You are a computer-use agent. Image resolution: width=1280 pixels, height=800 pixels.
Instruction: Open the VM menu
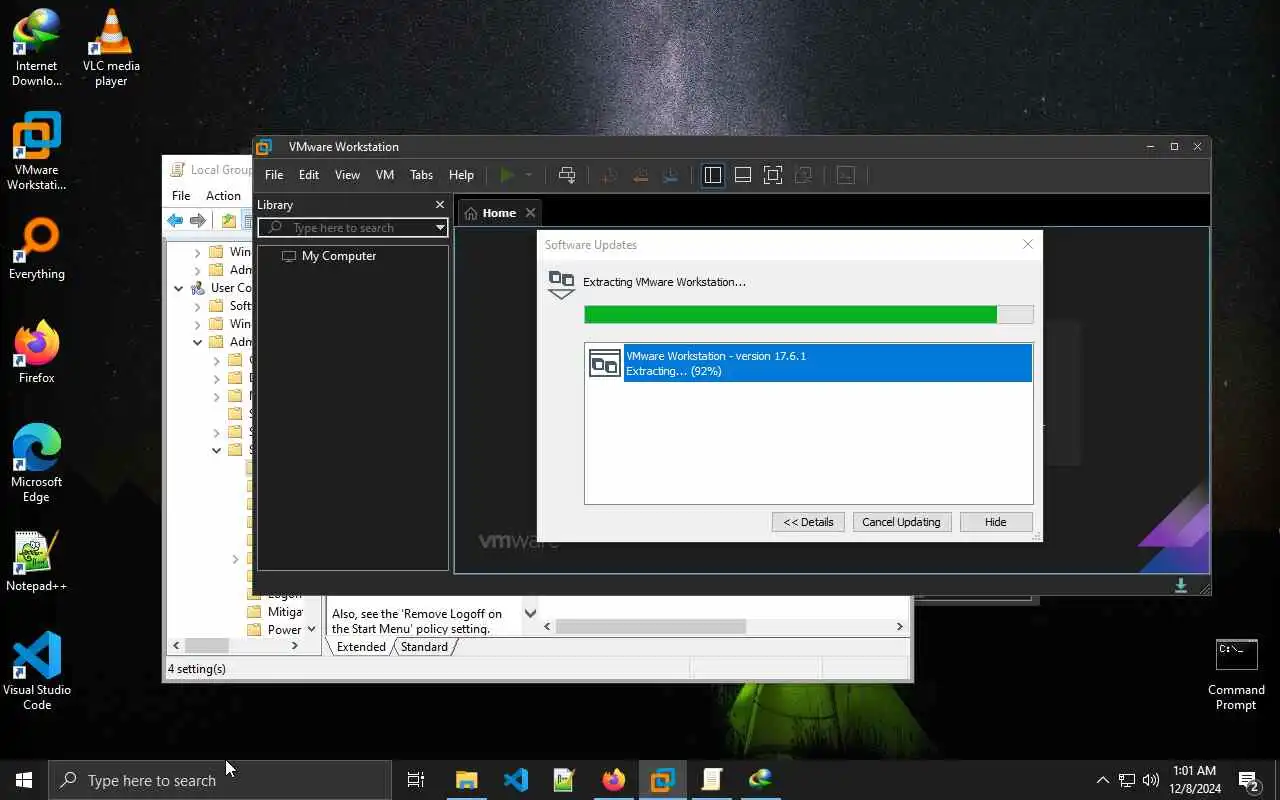pyautogui.click(x=385, y=175)
